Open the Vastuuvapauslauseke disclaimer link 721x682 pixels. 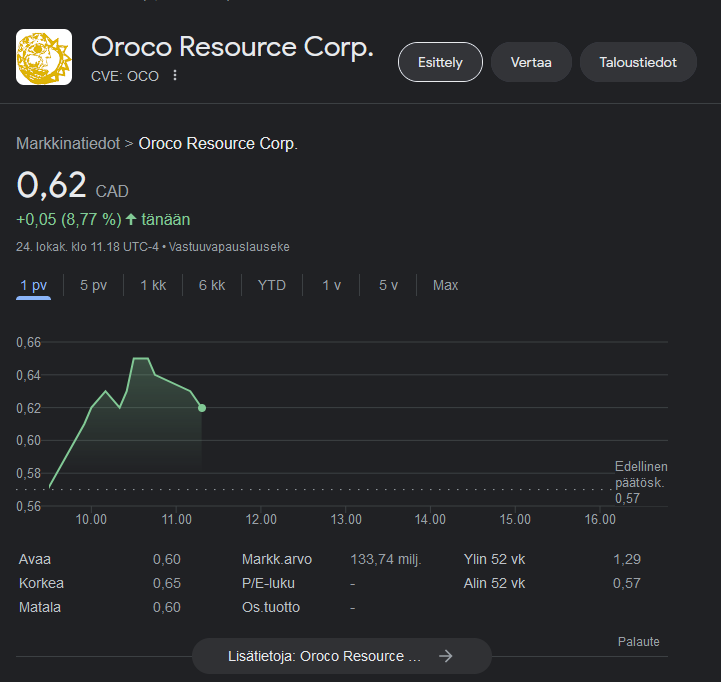click(229, 247)
